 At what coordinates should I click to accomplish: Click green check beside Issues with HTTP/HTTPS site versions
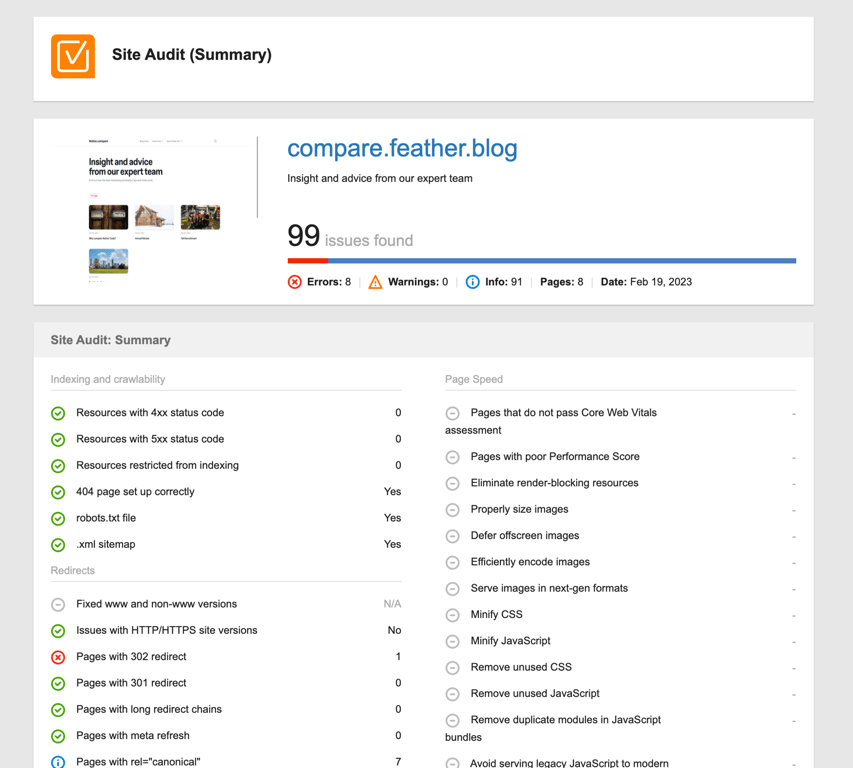pyautogui.click(x=58, y=631)
